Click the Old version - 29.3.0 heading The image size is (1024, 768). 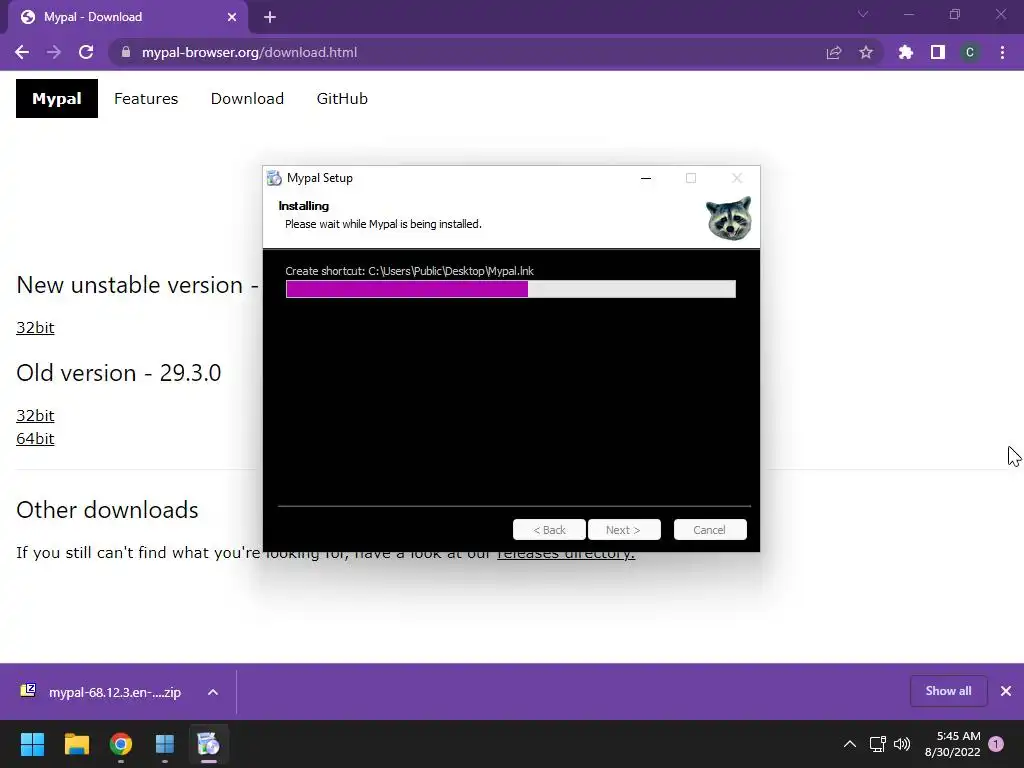coord(118,373)
